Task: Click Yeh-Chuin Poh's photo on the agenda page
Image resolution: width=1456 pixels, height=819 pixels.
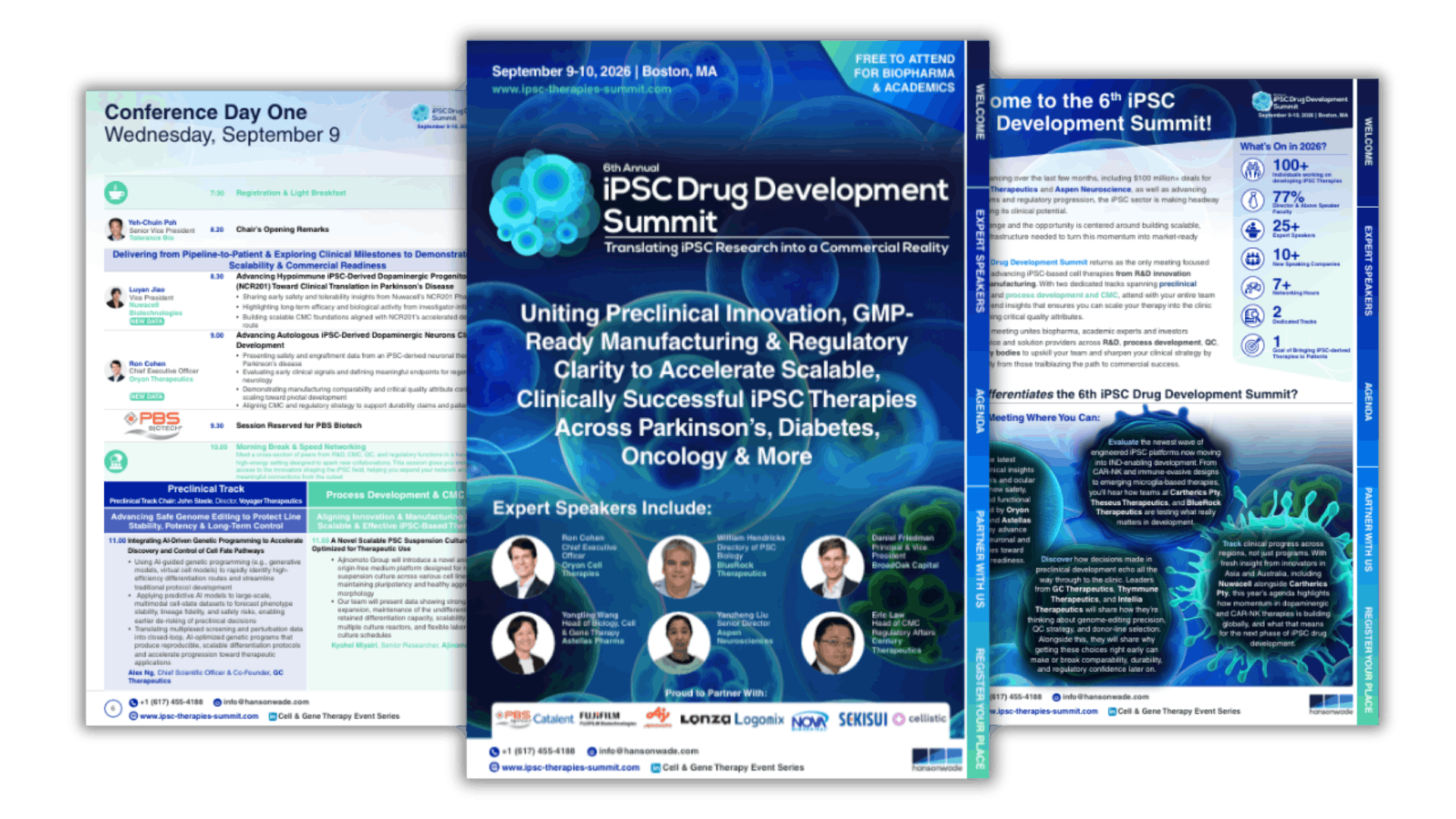Action: (115, 229)
